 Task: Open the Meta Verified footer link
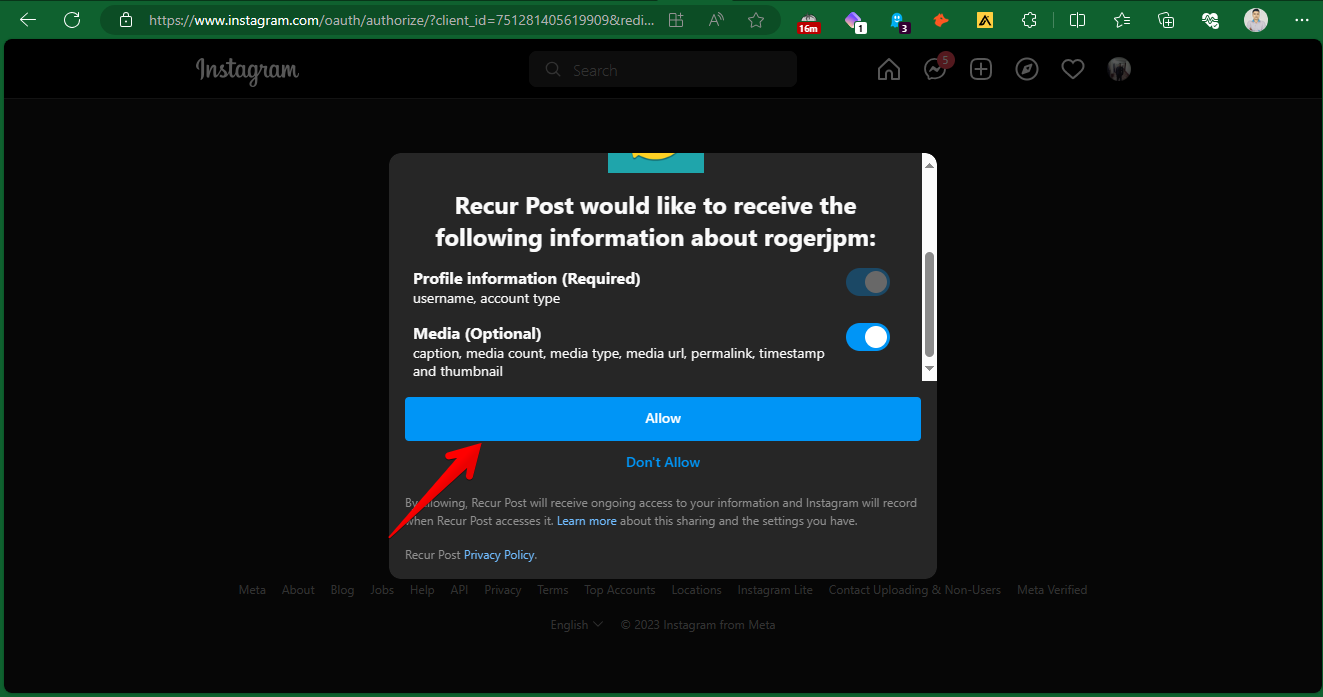tap(1051, 590)
